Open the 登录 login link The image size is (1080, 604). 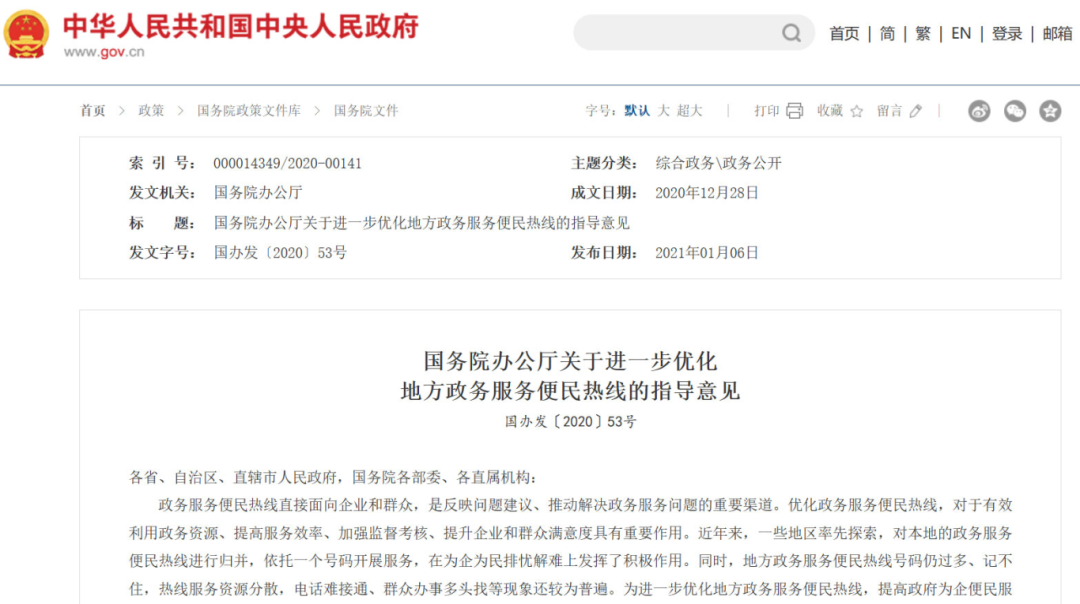1006,34
